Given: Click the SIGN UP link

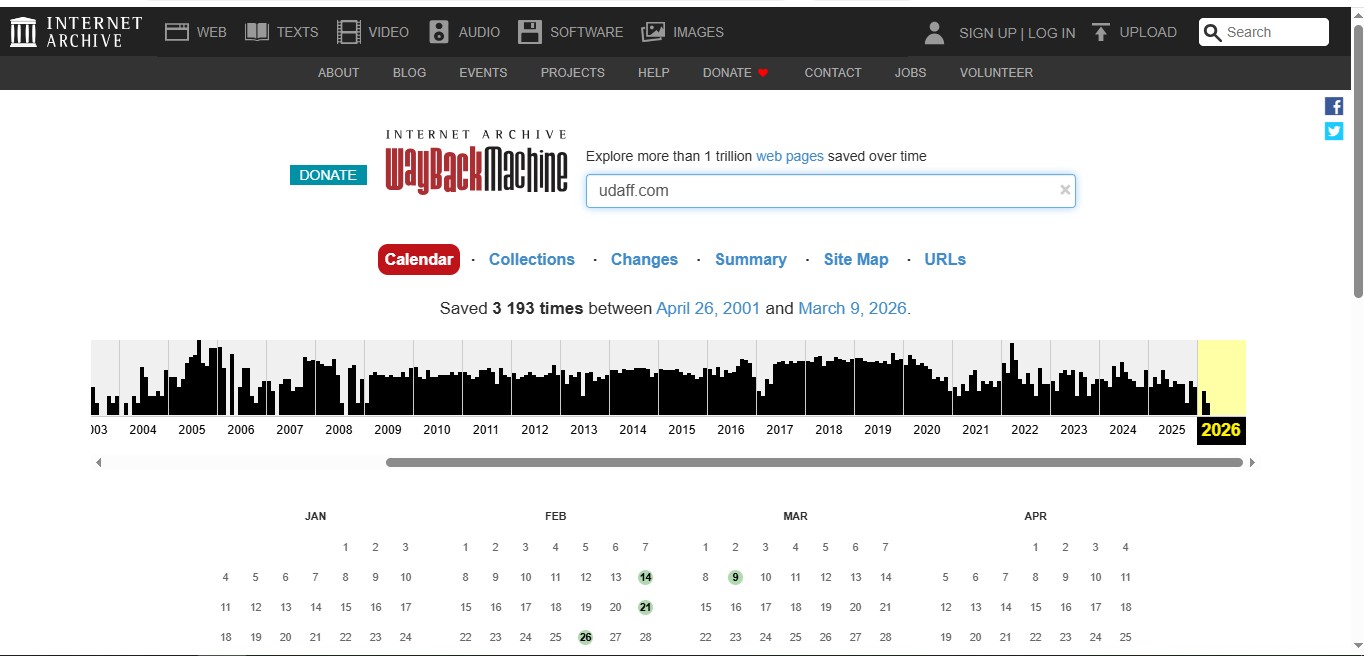Looking at the screenshot, I should (987, 33).
